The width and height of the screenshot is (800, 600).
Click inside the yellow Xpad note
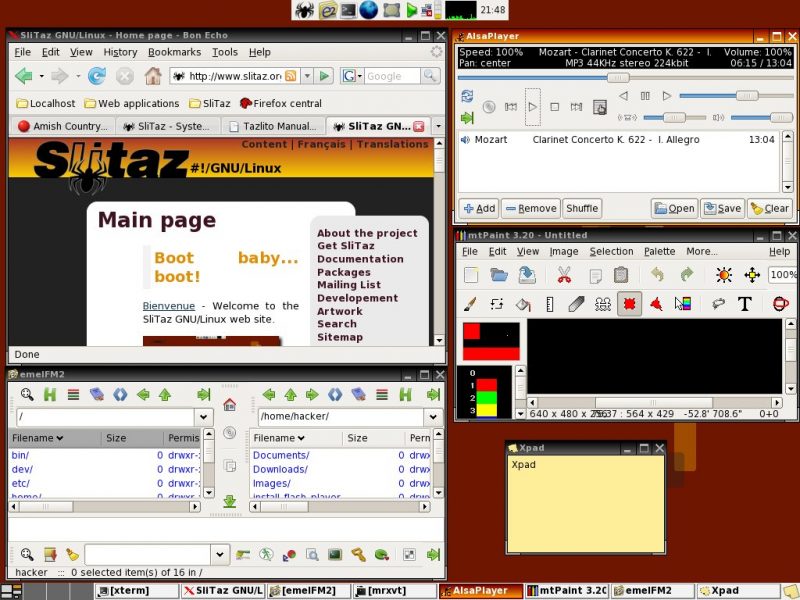[586, 503]
